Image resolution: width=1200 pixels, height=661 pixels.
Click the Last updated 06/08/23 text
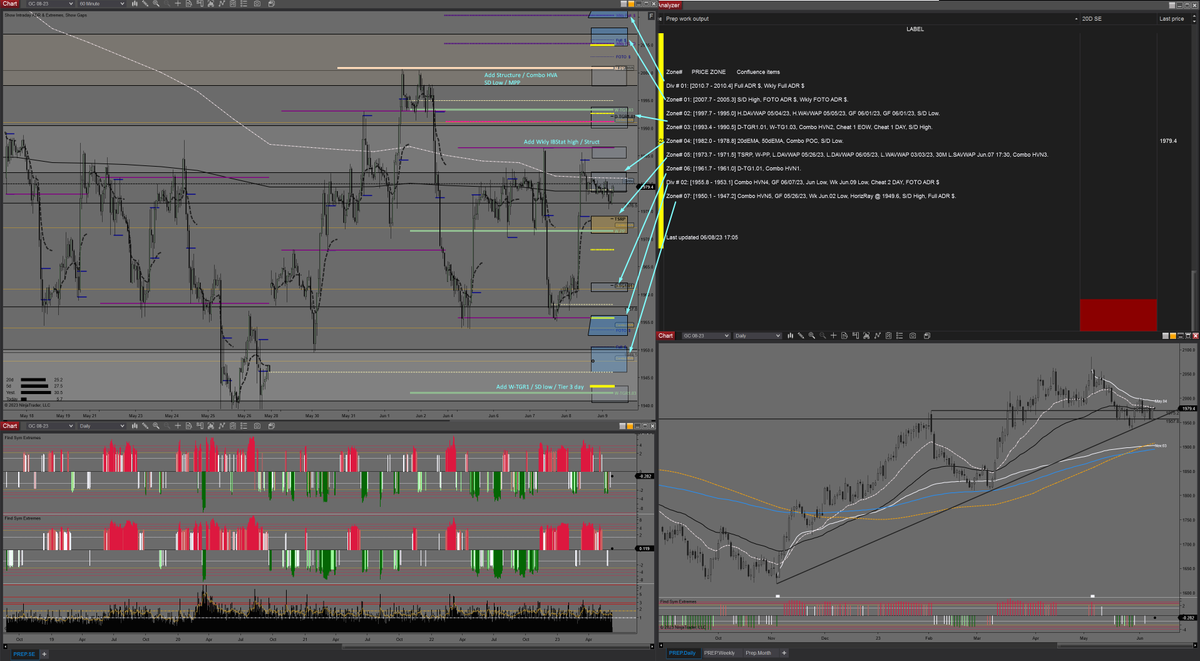[702, 238]
